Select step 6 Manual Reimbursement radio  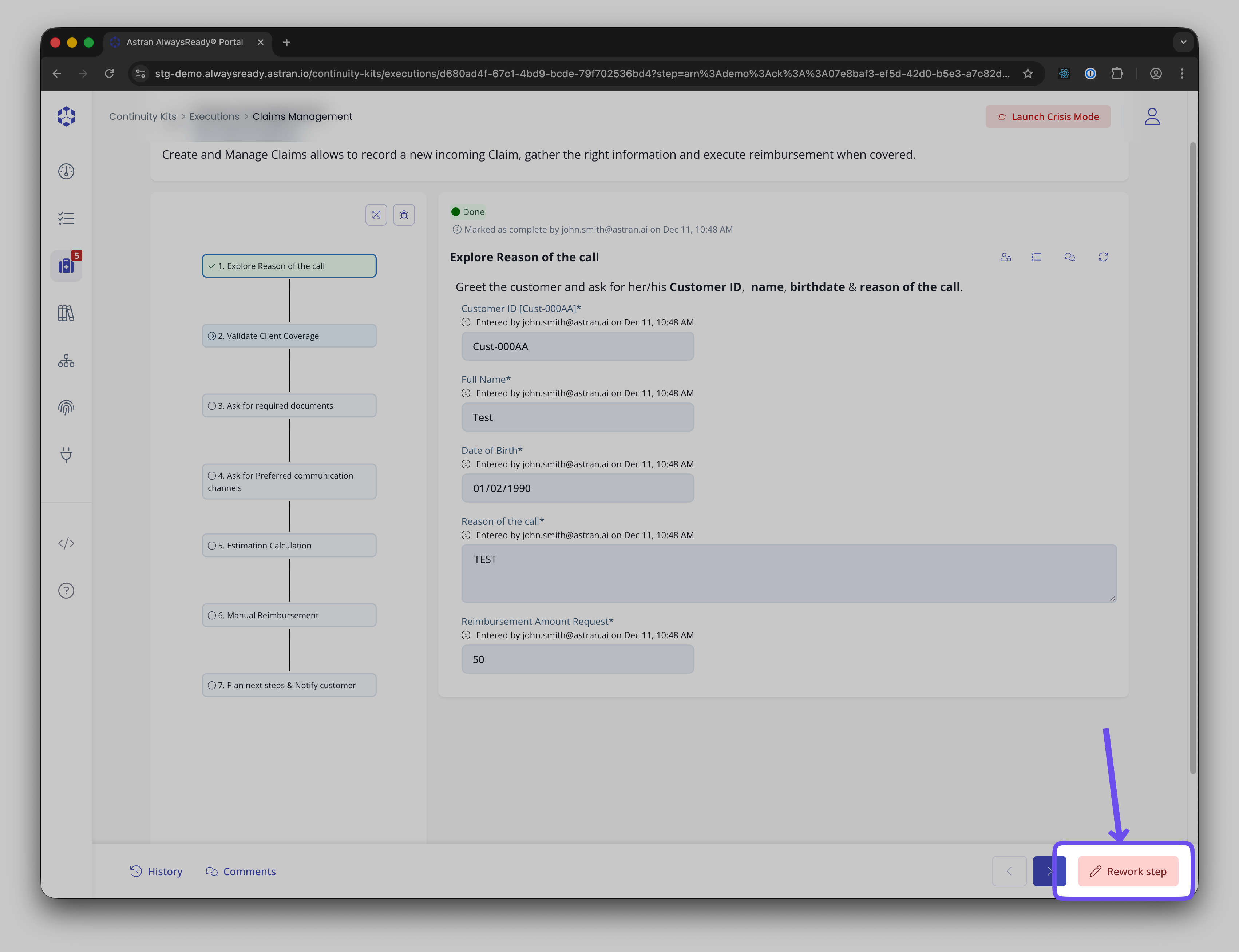click(212, 615)
